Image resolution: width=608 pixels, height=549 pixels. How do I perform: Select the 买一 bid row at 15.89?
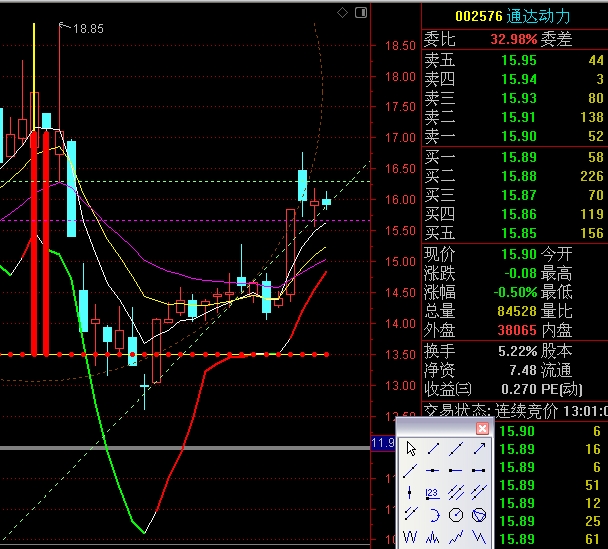pyautogui.click(x=515, y=157)
